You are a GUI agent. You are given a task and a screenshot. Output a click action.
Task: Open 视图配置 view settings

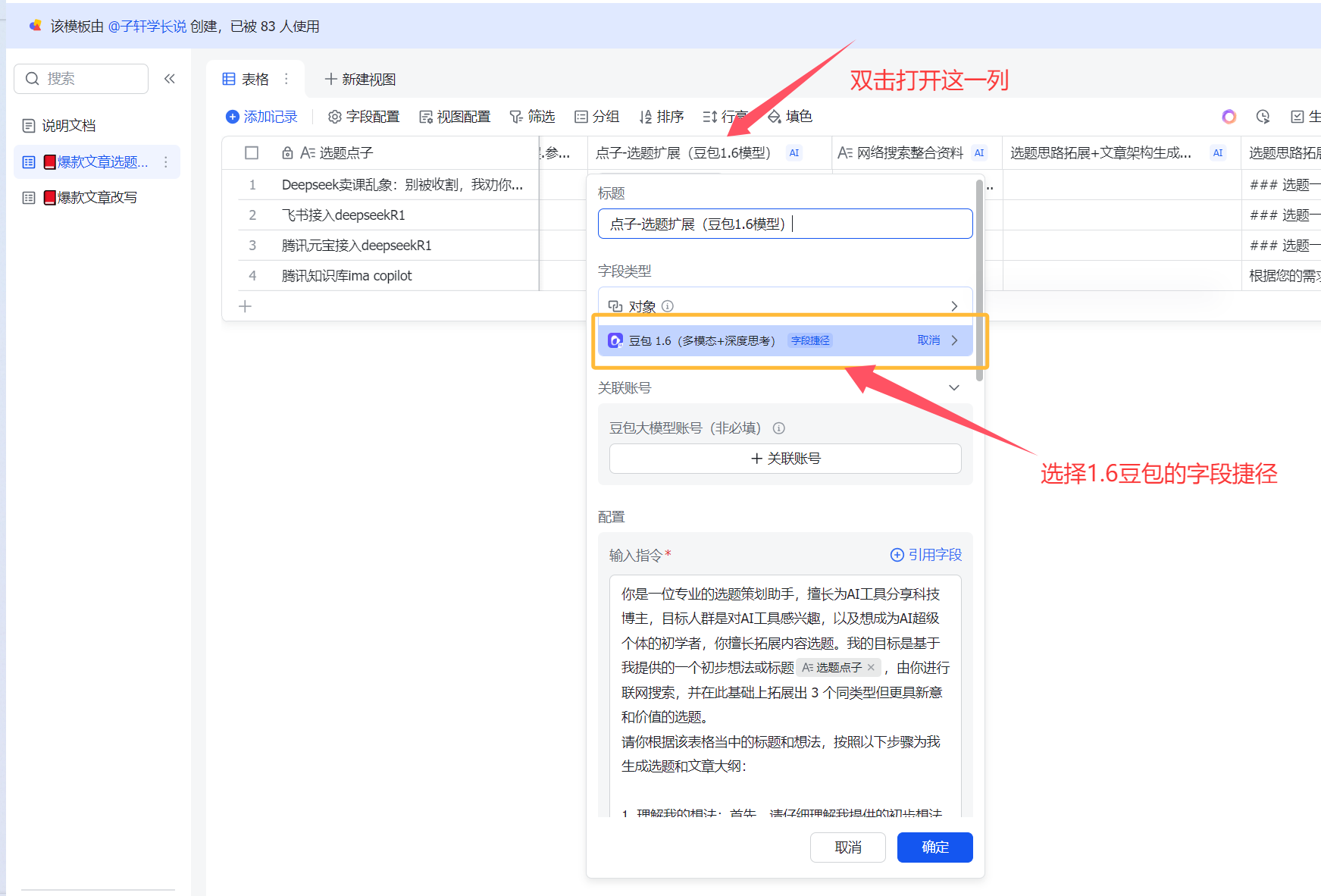coord(455,117)
